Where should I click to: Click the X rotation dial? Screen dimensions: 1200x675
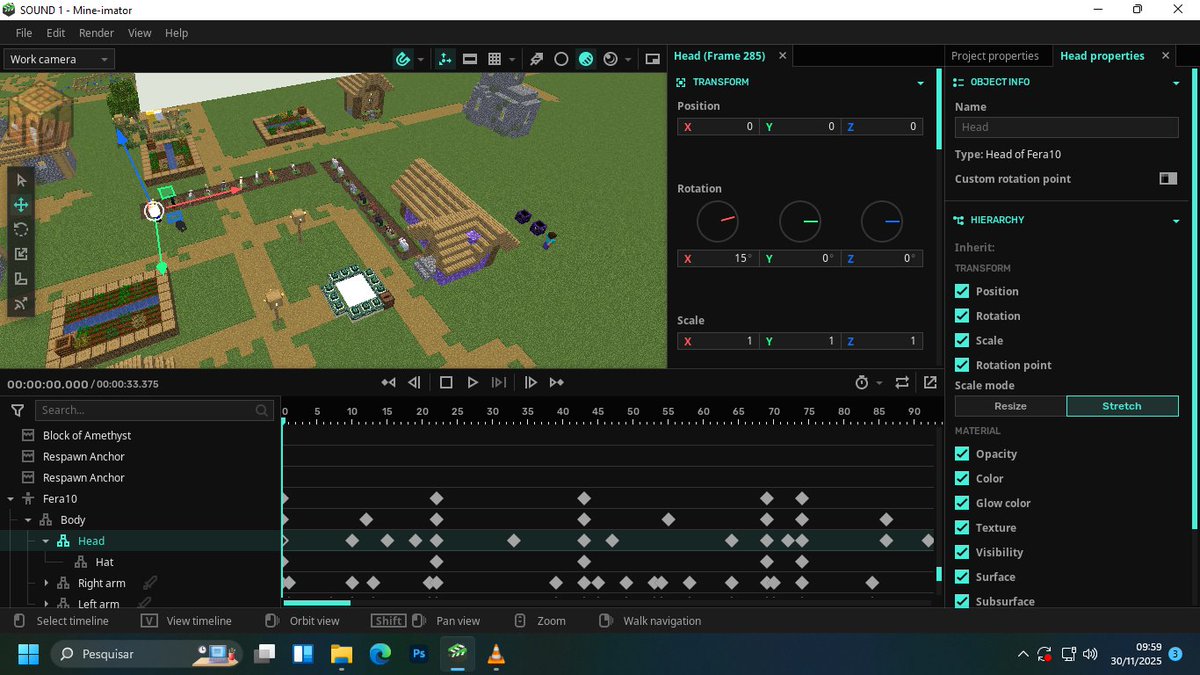tap(717, 221)
